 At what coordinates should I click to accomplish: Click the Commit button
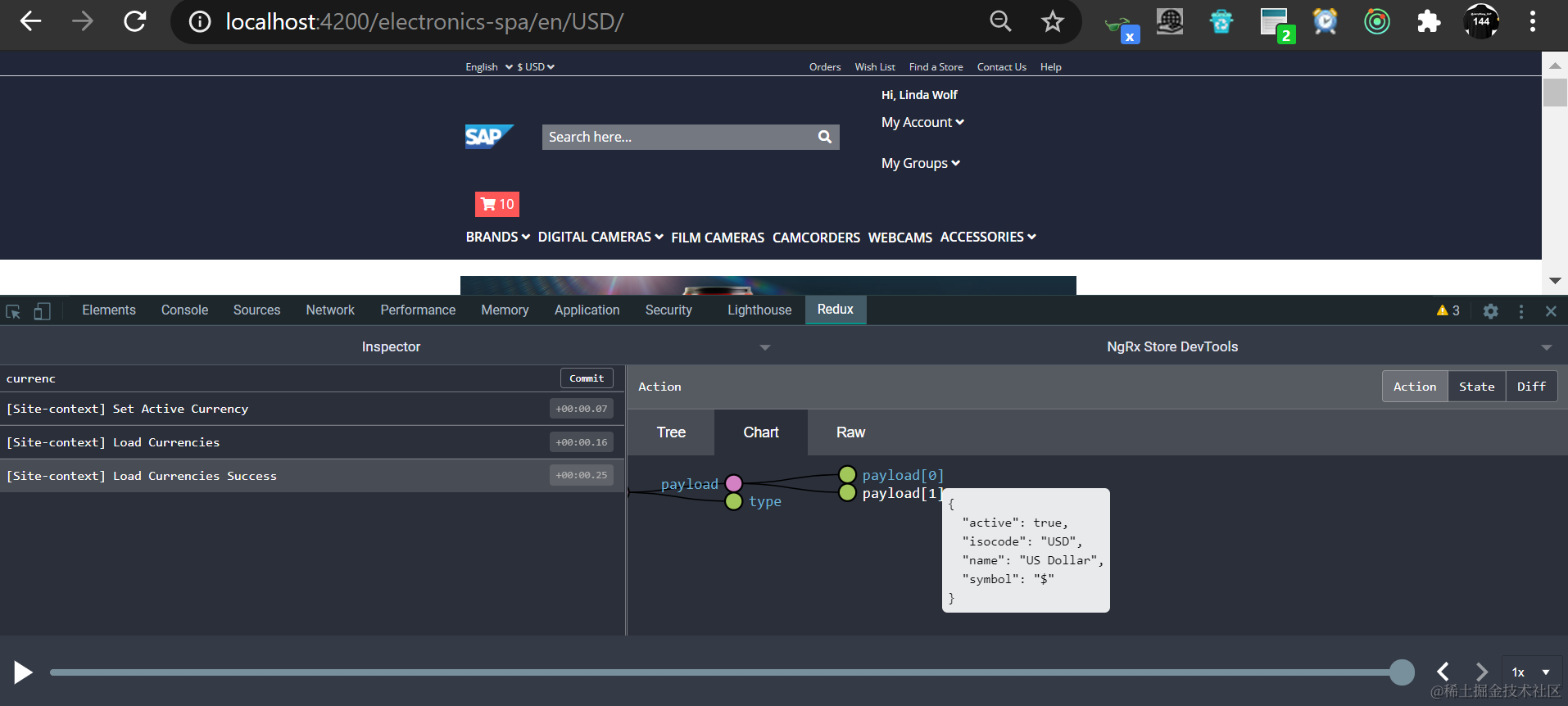point(587,378)
